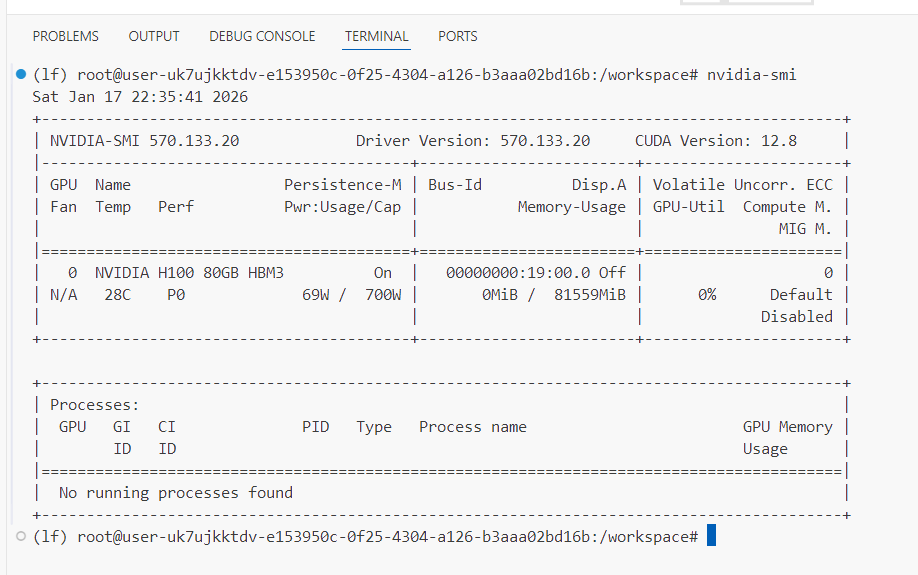Switch to the PROBLEMS tab
Viewport: 918px width, 575px height.
pyautogui.click(x=66, y=36)
